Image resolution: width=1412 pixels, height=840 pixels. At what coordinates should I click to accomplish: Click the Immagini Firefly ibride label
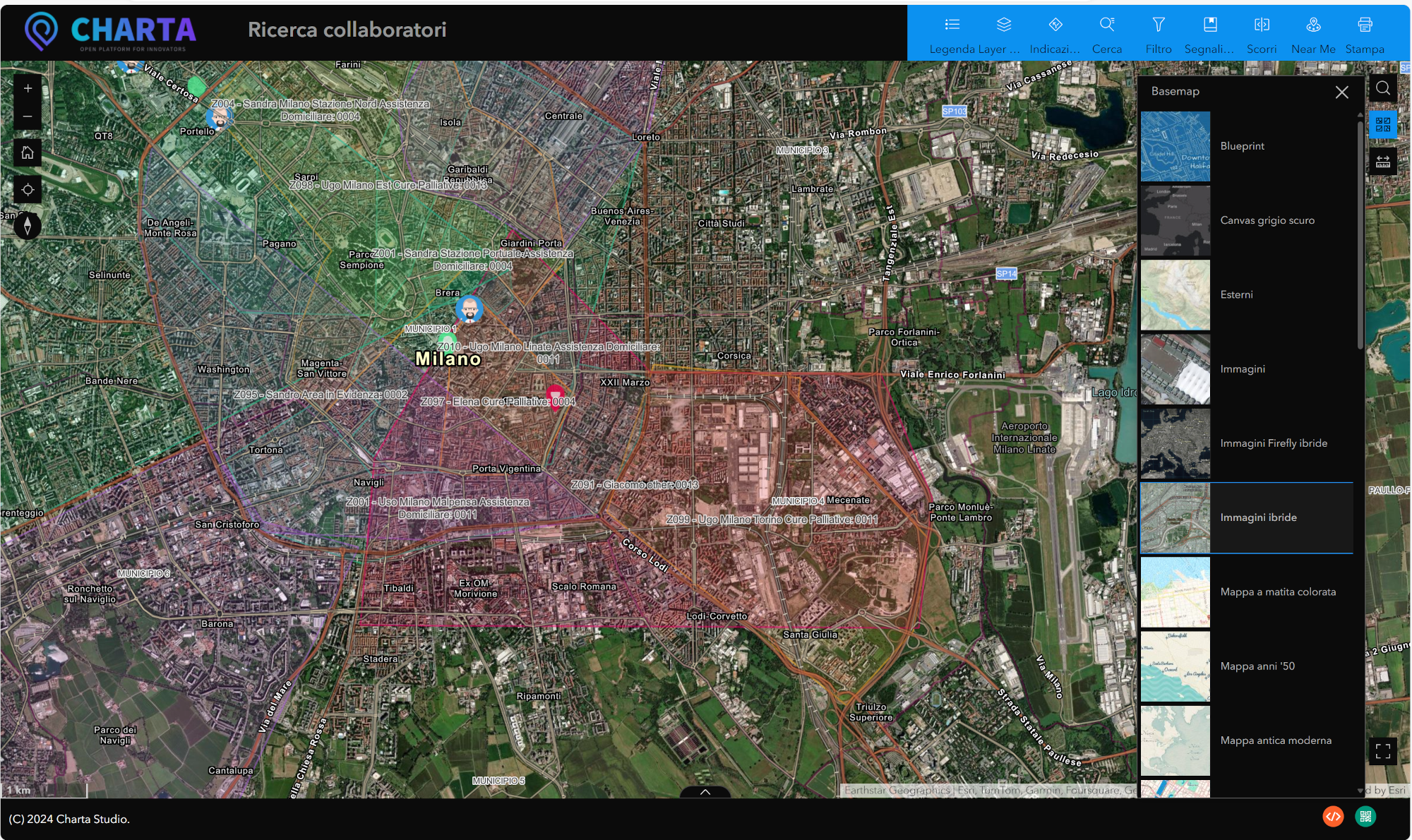pos(1274,443)
